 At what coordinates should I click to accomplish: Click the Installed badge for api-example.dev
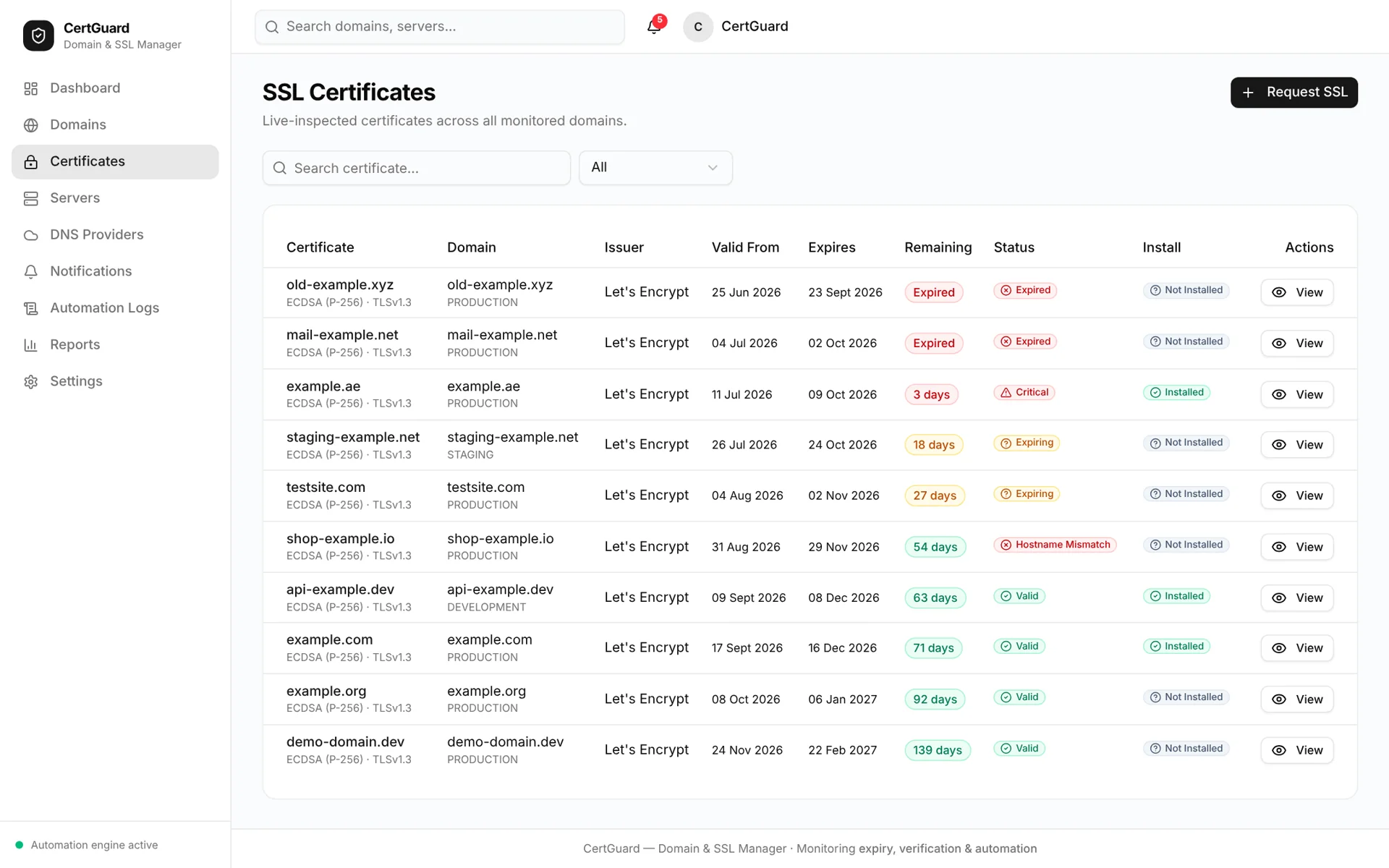pos(1176,596)
